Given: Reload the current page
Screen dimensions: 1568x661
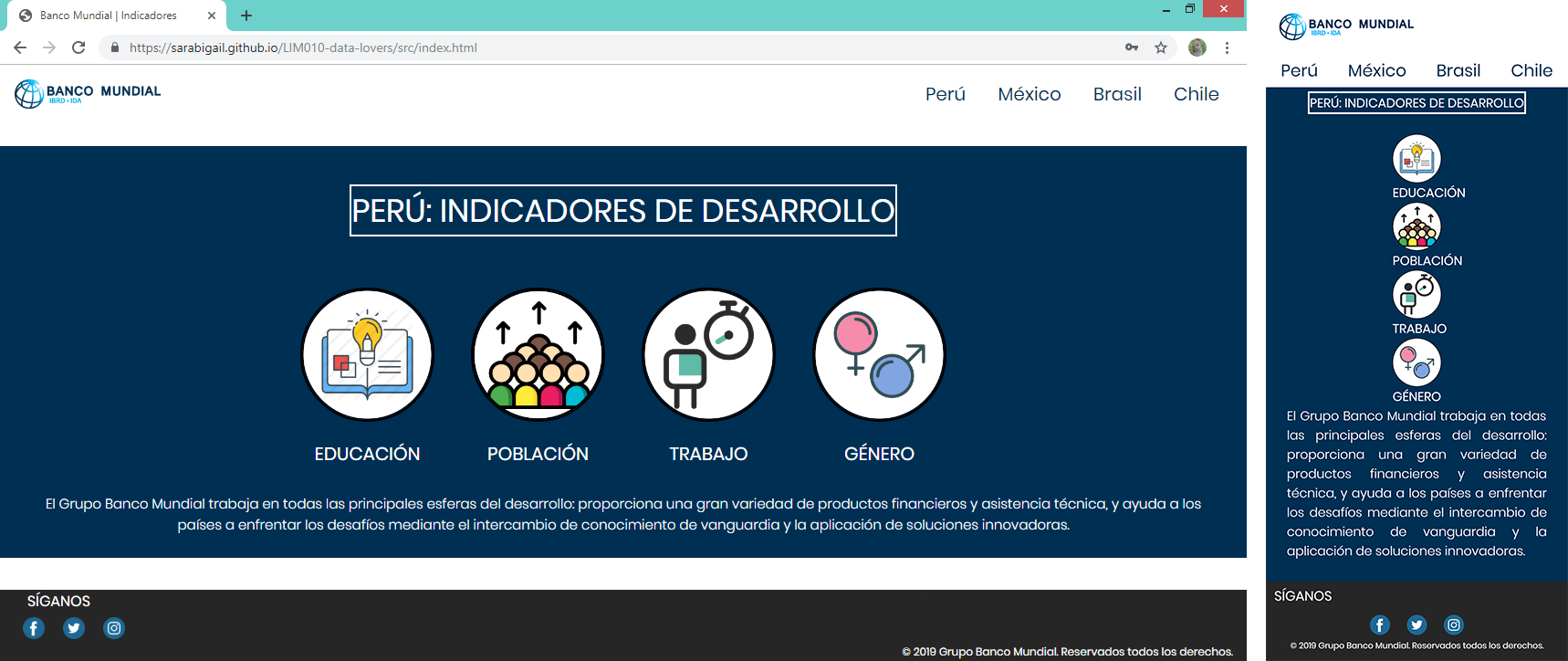Looking at the screenshot, I should (78, 47).
